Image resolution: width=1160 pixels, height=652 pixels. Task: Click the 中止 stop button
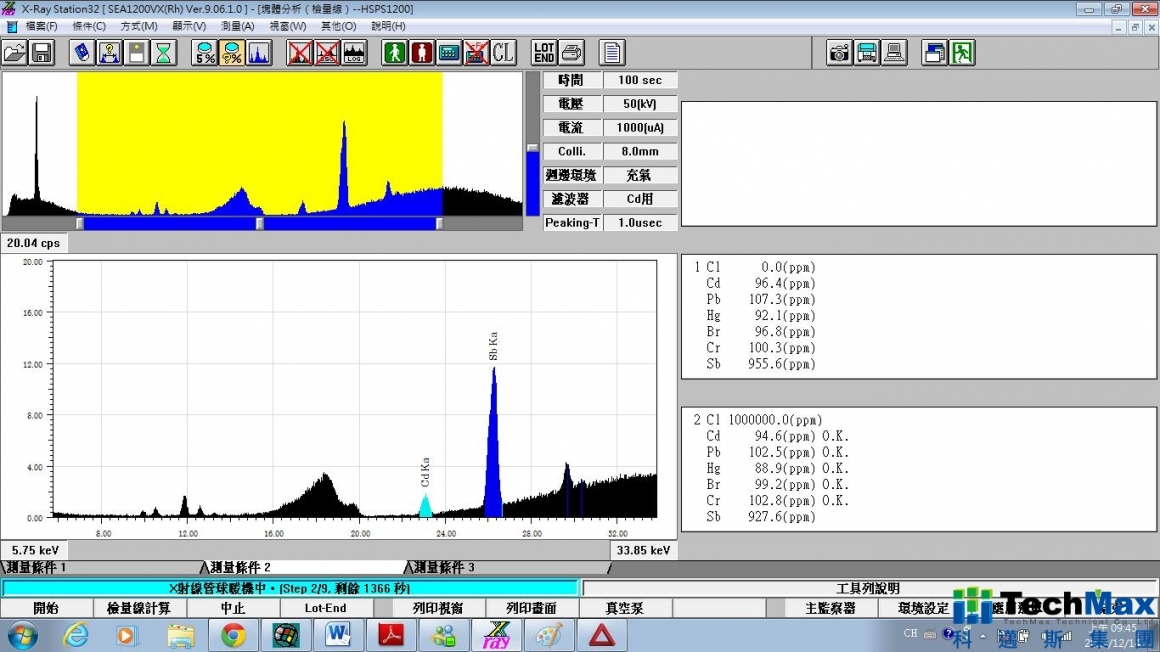[233, 608]
